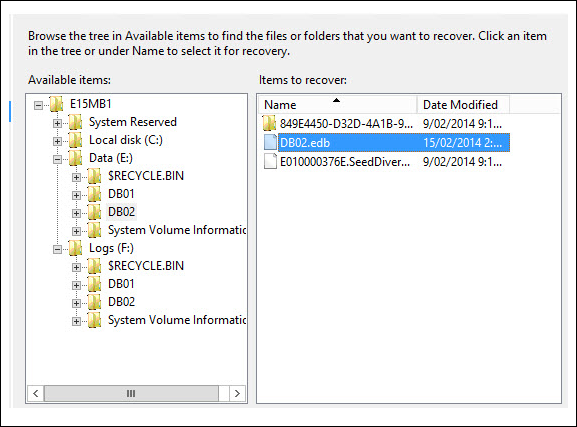Select DB01 folder under Logs (F:)

[121, 284]
